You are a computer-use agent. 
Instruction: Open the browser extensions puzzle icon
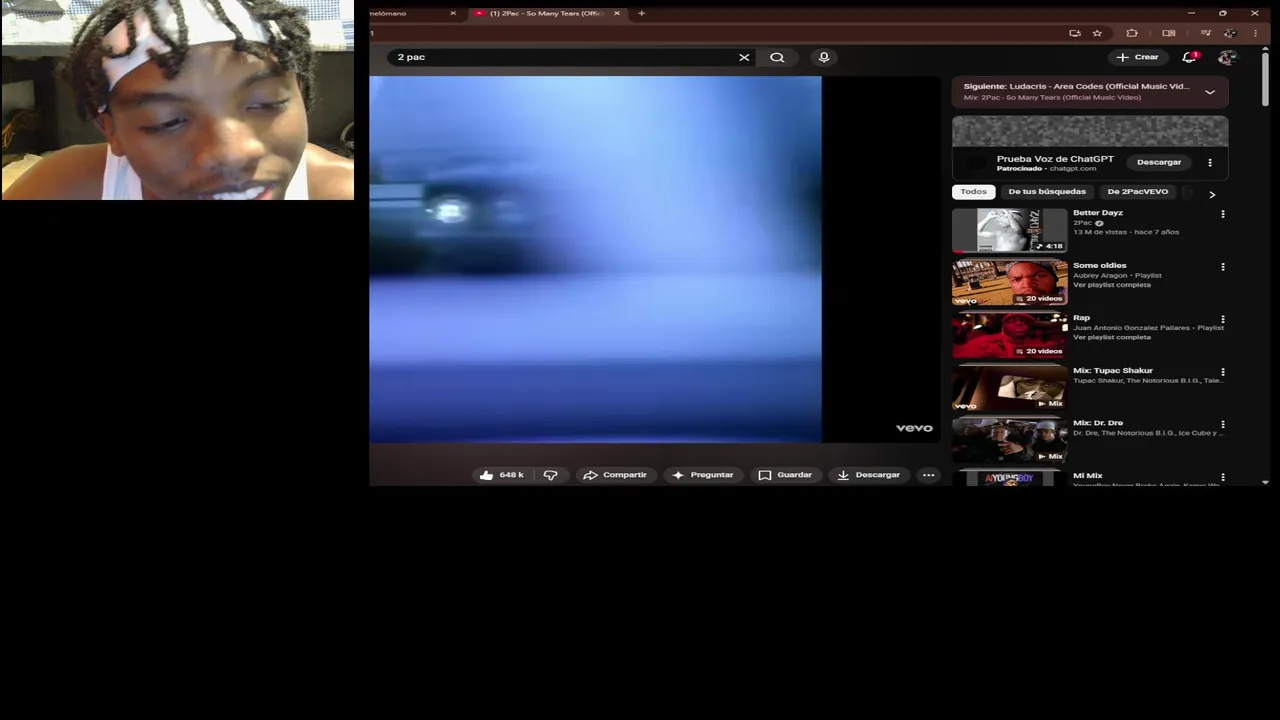tap(1132, 33)
